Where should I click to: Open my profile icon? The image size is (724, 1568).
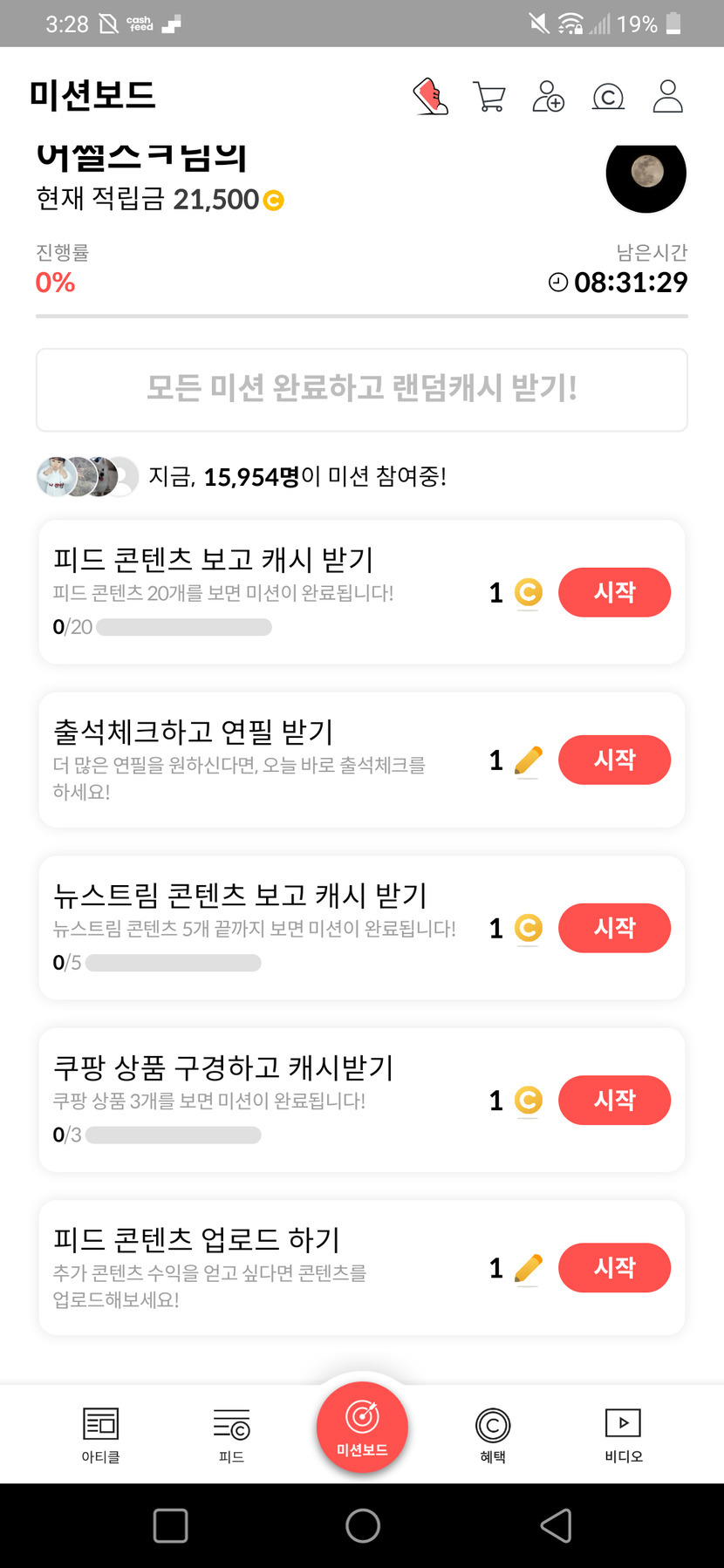[667, 97]
